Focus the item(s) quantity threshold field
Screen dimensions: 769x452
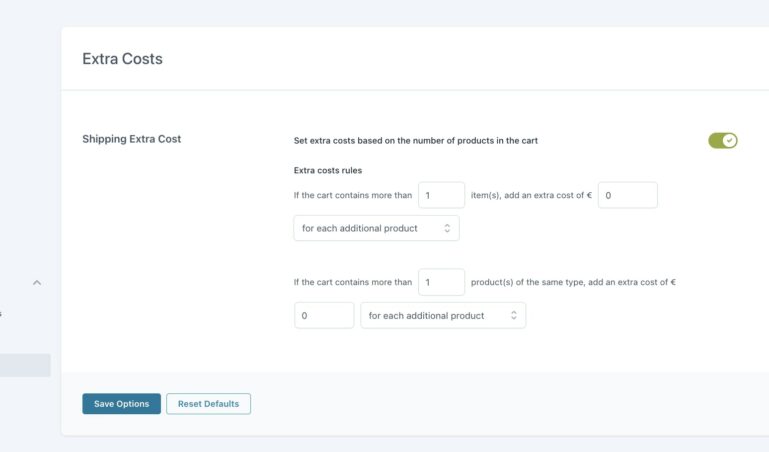(441, 195)
